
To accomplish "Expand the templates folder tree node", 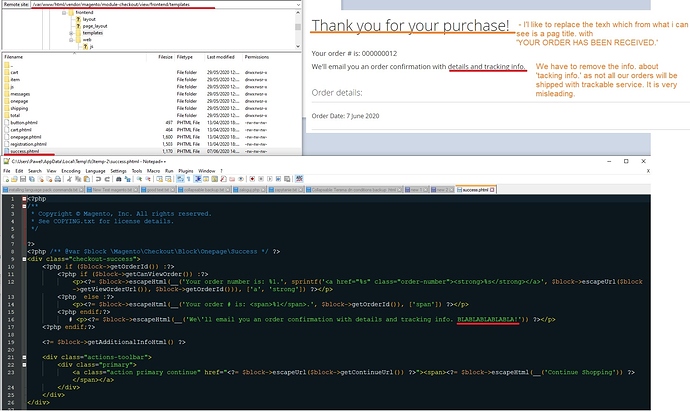I will (71, 33).
